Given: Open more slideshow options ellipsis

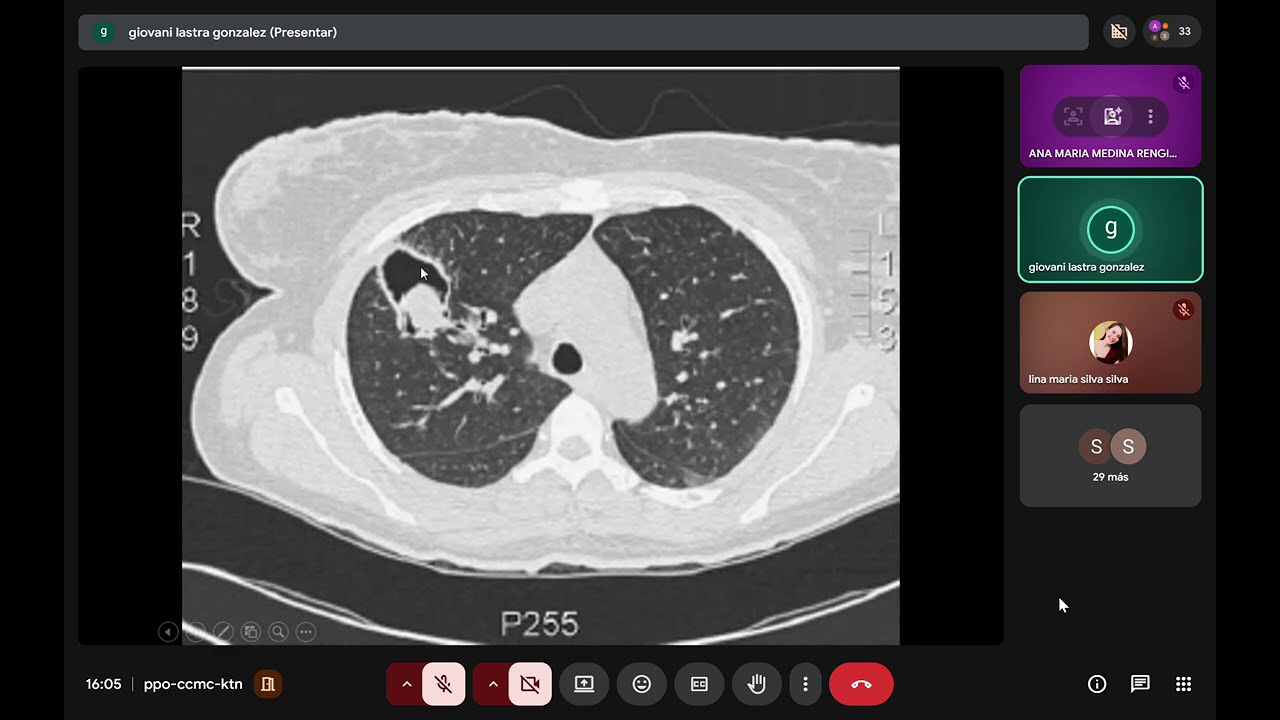Looking at the screenshot, I should pos(306,632).
